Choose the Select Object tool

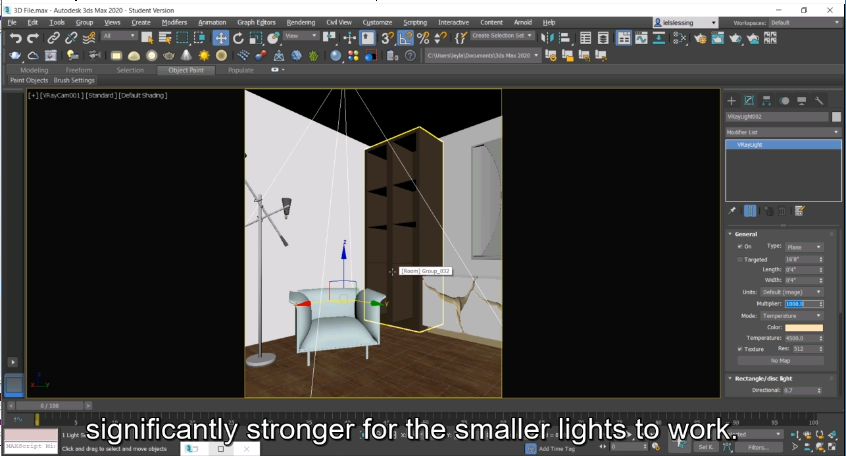(x=147, y=38)
